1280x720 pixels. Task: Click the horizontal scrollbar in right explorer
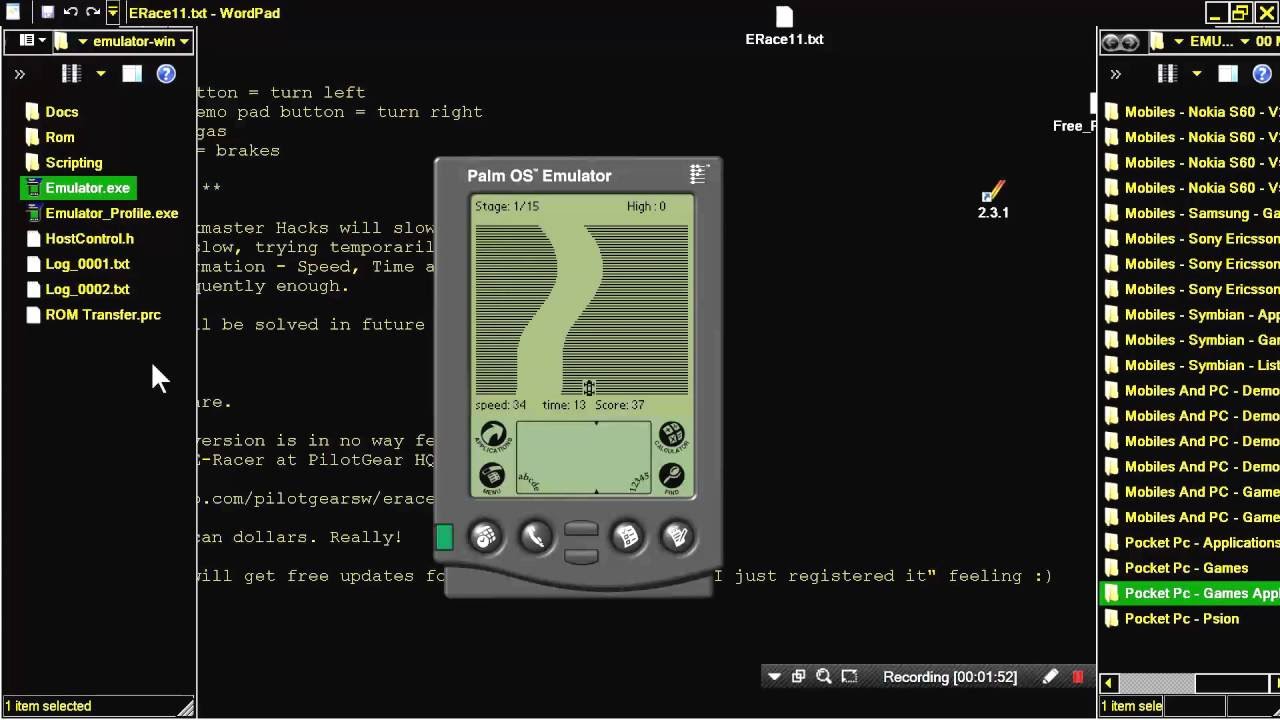(1156, 683)
